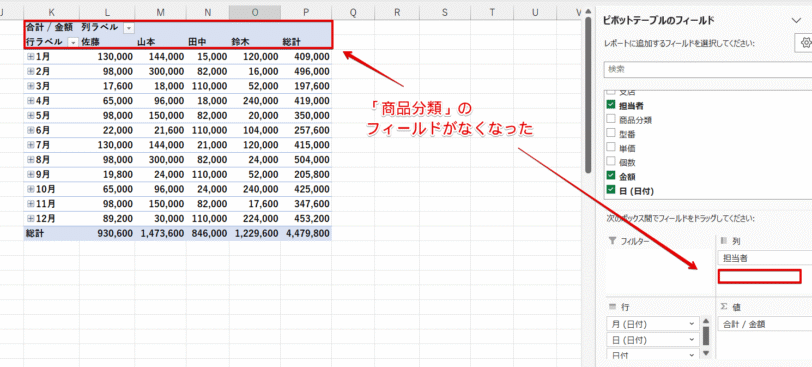Check the 商品分類 field checkbox
Viewport: 812px width, 367px height.
(611, 120)
